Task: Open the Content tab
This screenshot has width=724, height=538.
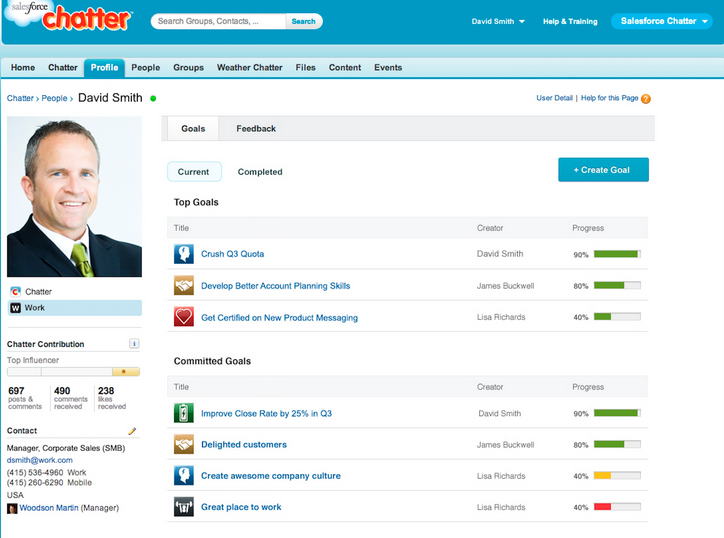Action: [345, 67]
